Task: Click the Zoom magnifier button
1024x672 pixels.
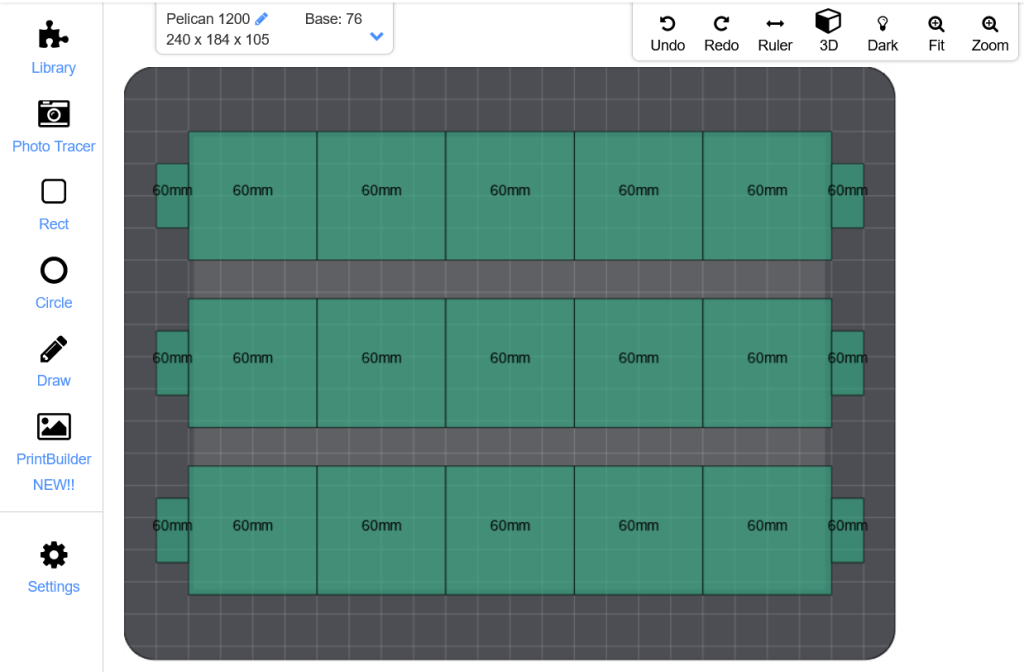Action: pos(990,24)
